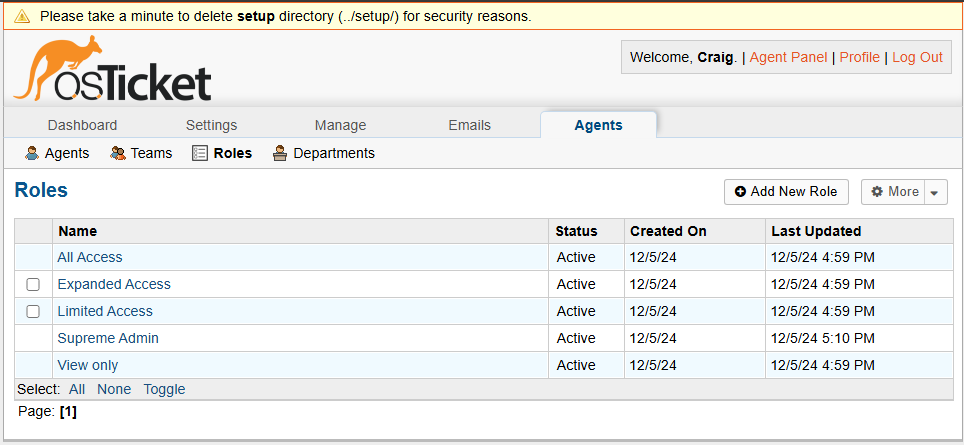Image resolution: width=964 pixels, height=445 pixels.
Task: Click the Roles list icon
Action: pyautogui.click(x=200, y=153)
